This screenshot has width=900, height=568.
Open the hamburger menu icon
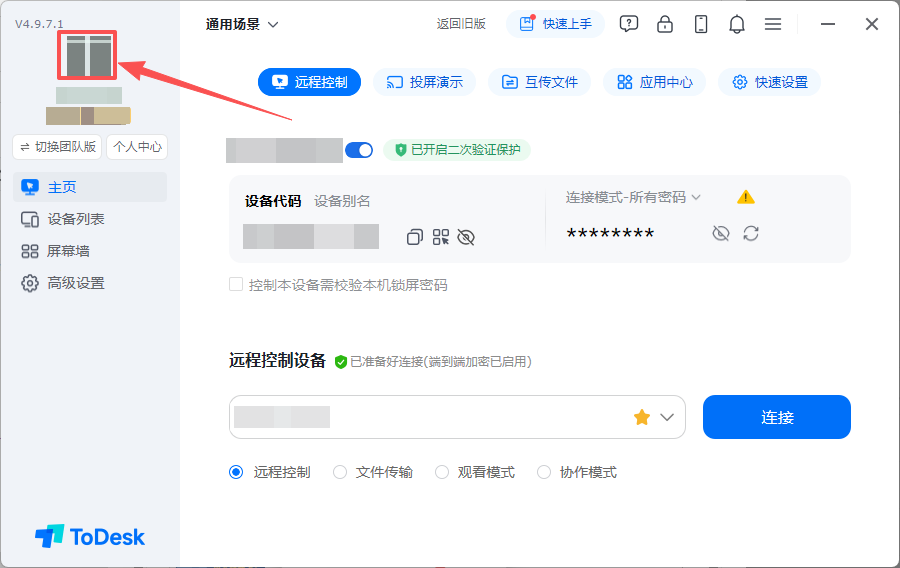(773, 24)
